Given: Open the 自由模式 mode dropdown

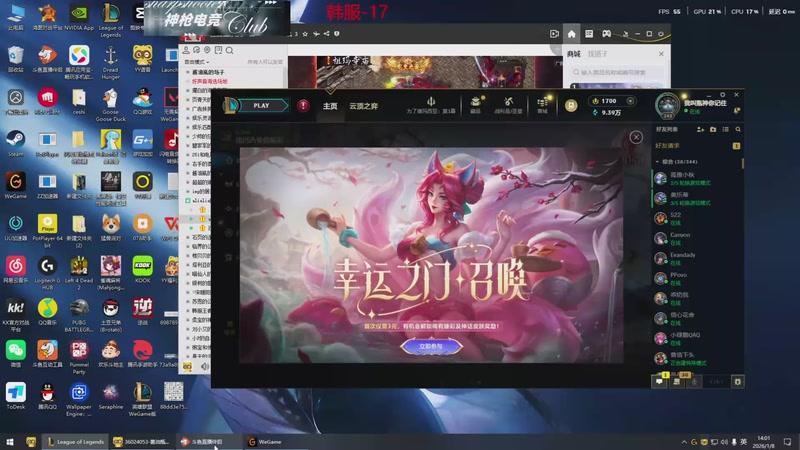Looking at the screenshot, I should point(196,62).
